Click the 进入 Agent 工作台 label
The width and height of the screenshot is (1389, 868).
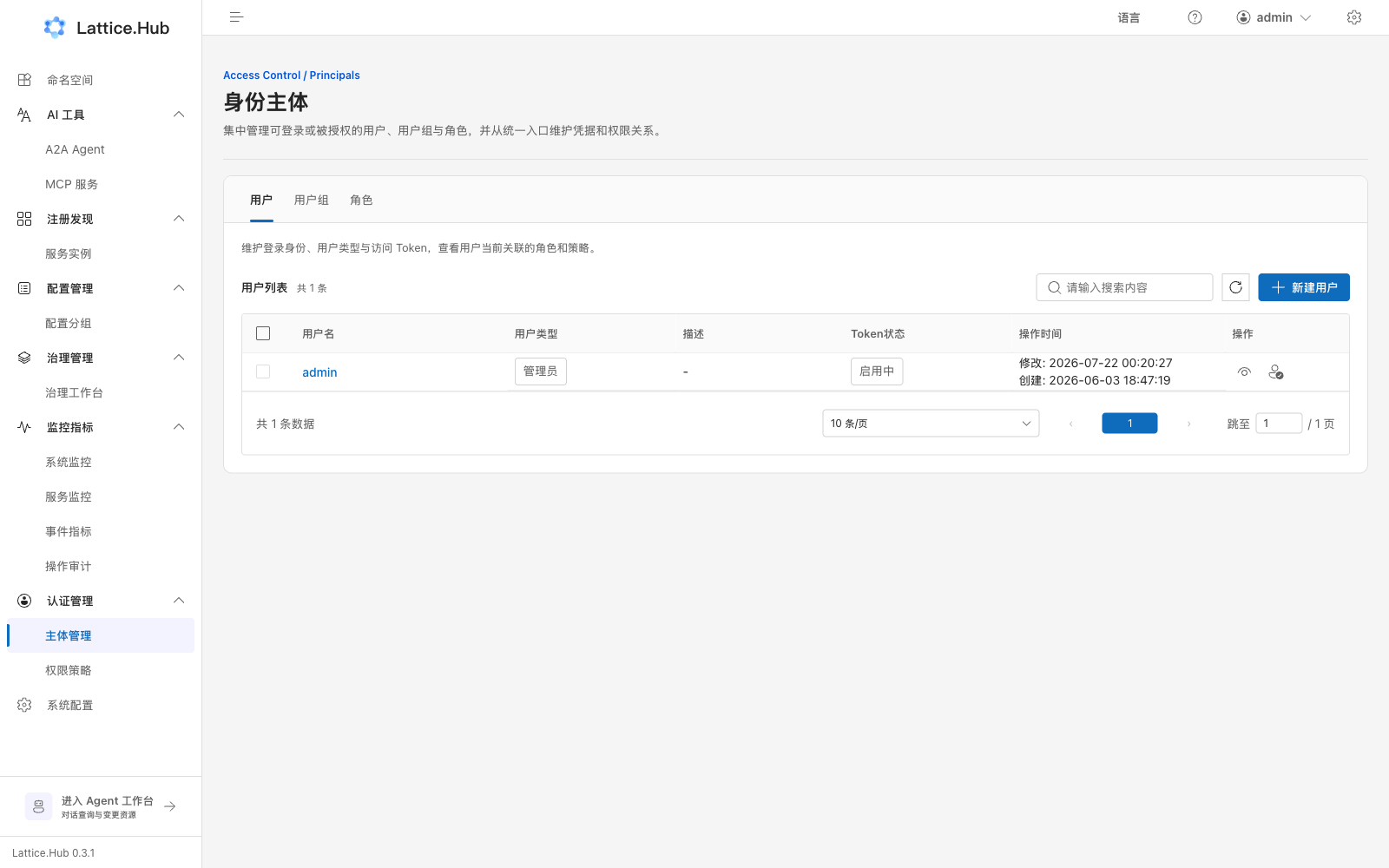(108, 801)
